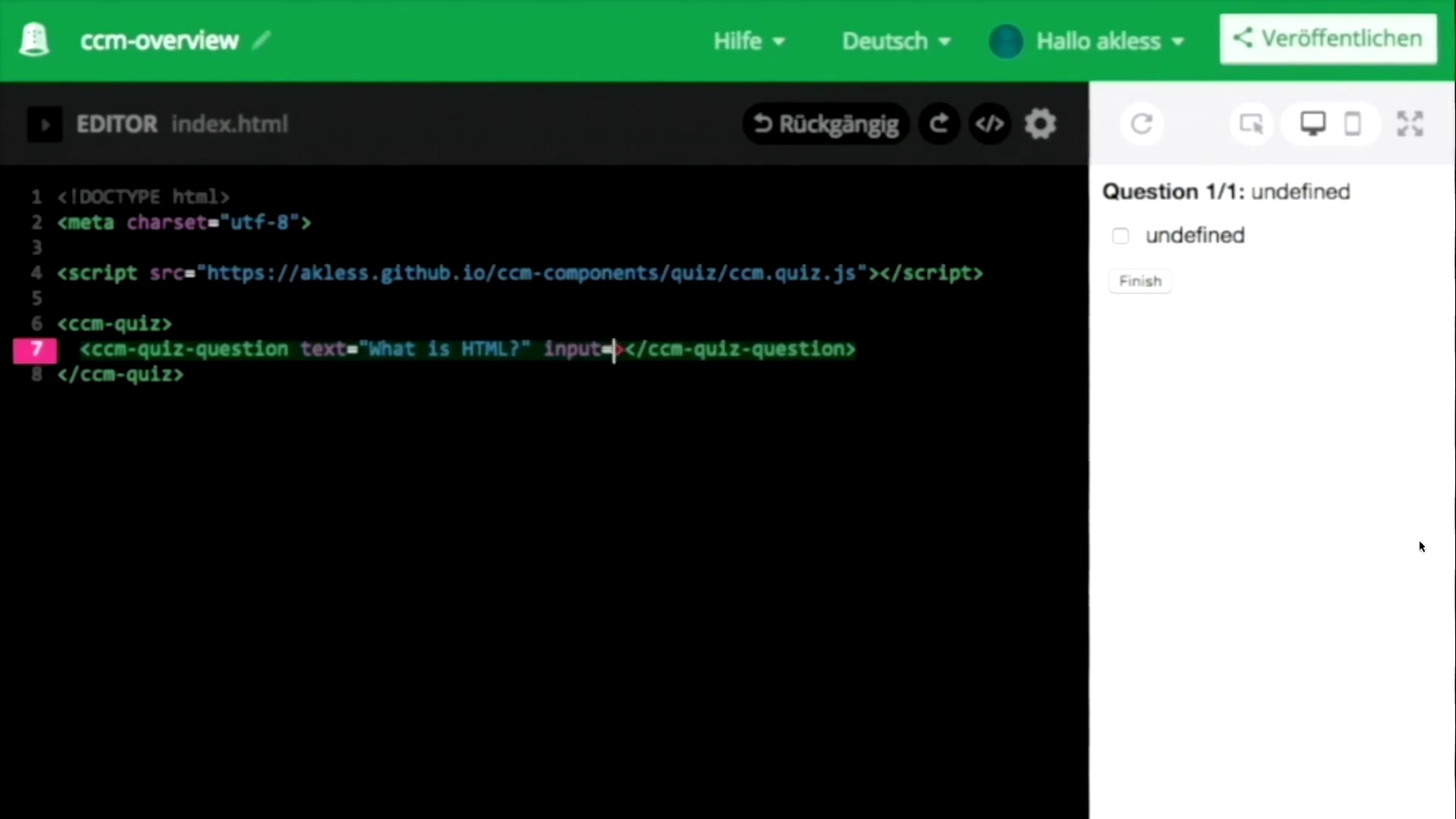
Task: Toggle code view with the </> icon
Action: [x=990, y=124]
